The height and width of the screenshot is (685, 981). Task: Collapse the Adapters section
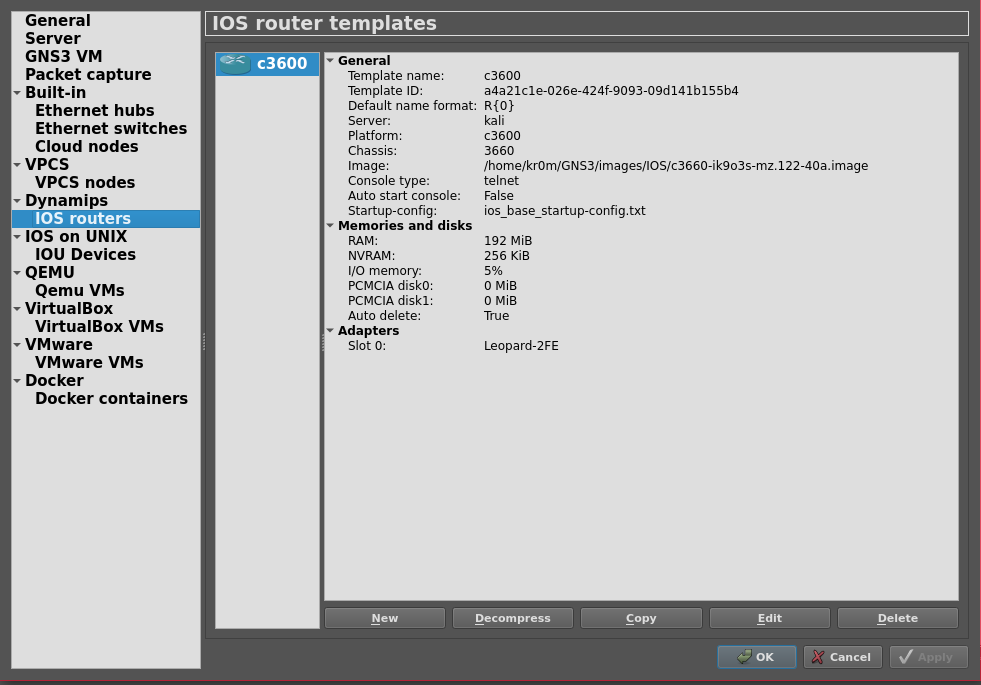pos(330,331)
